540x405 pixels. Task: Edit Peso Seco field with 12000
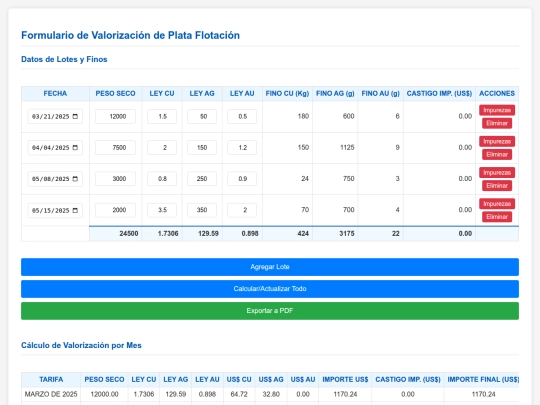(x=115, y=116)
